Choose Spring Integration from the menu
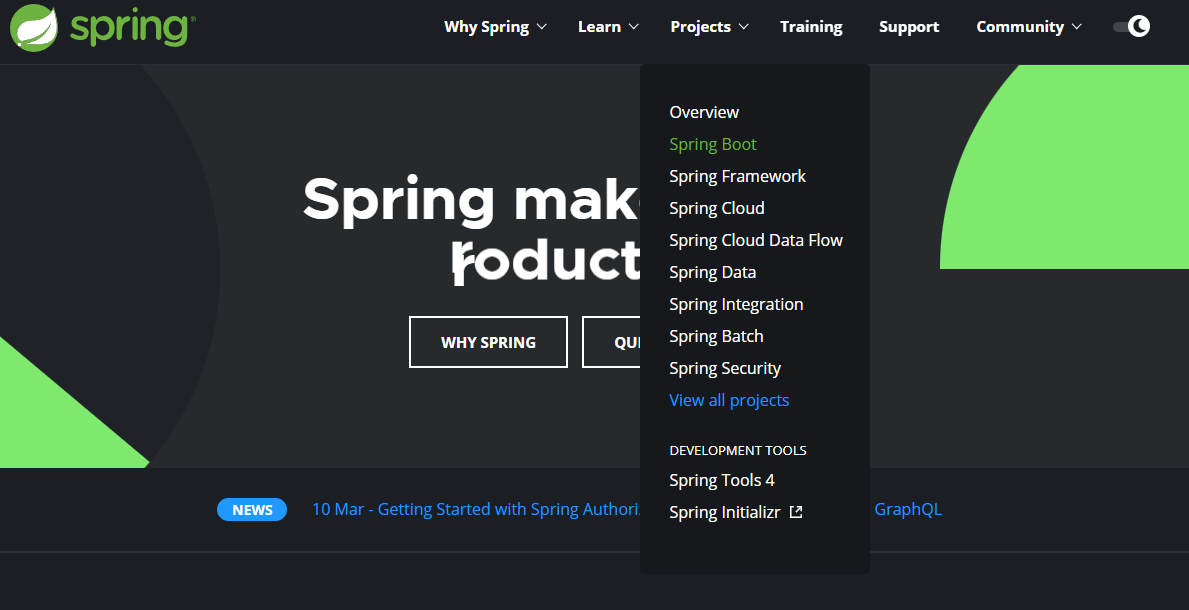The width and height of the screenshot is (1189, 610). click(x=736, y=304)
